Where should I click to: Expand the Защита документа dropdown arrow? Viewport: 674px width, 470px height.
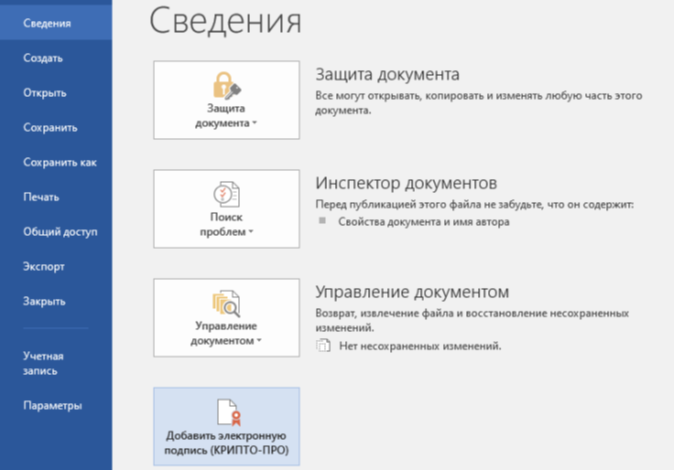(x=255, y=123)
